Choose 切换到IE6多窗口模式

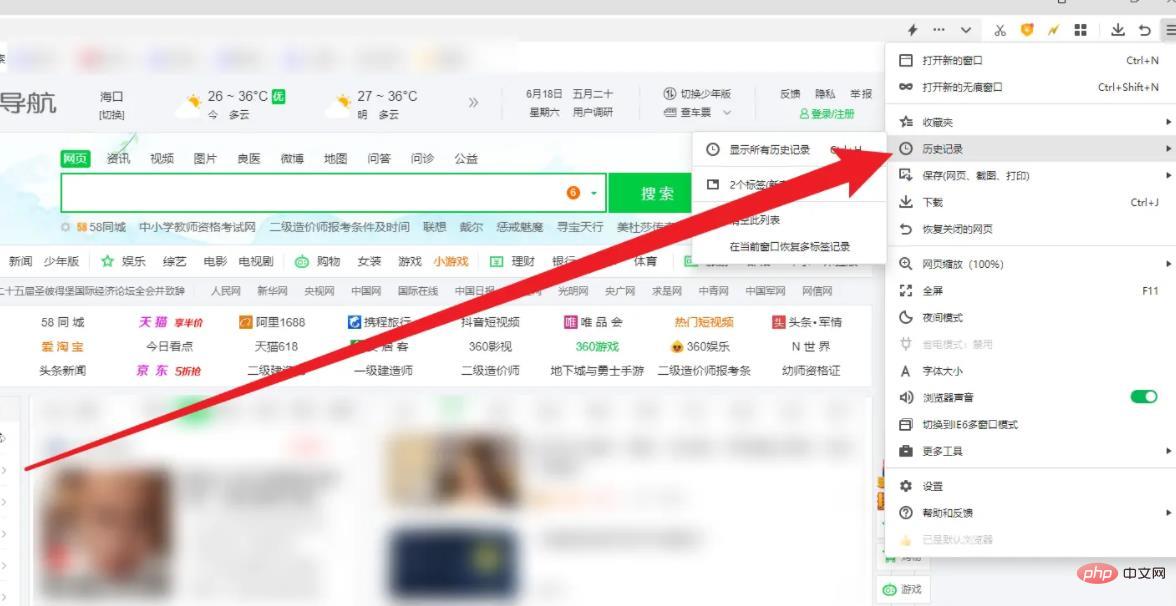pyautogui.click(x=1030, y=424)
